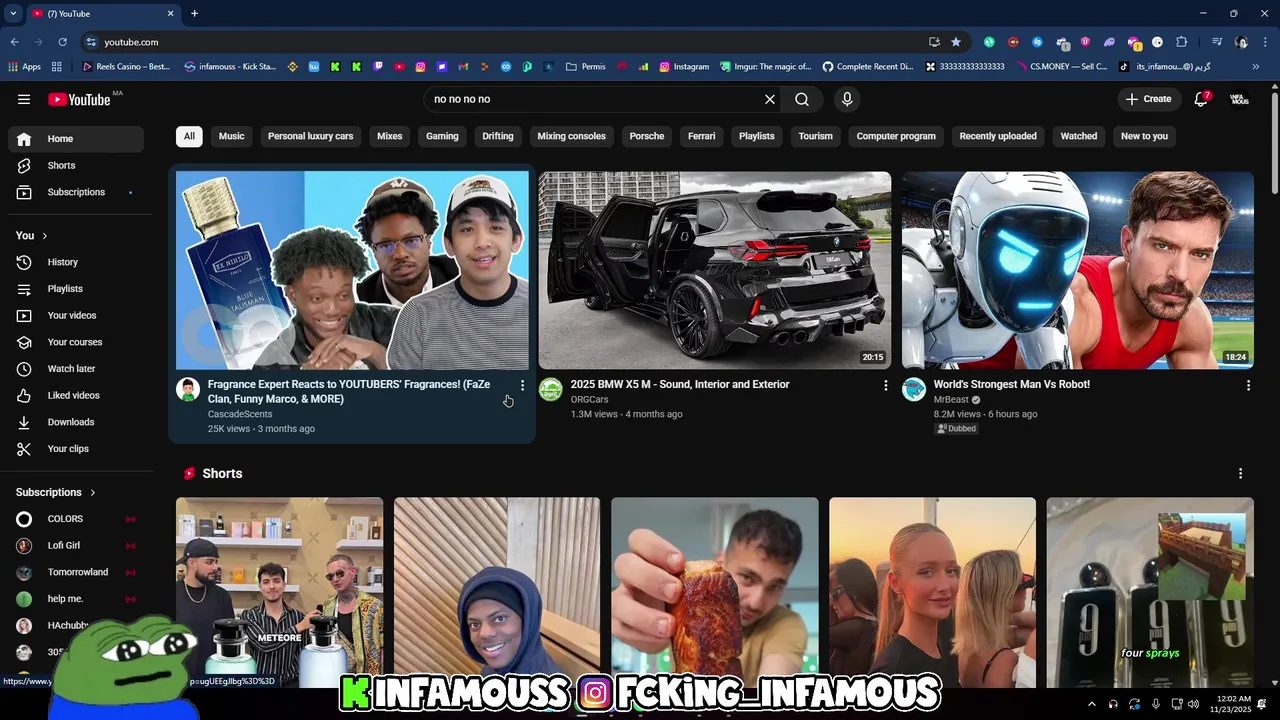The width and height of the screenshot is (1280, 720).
Task: Expand the Subscriptions section header
Action: (x=56, y=492)
